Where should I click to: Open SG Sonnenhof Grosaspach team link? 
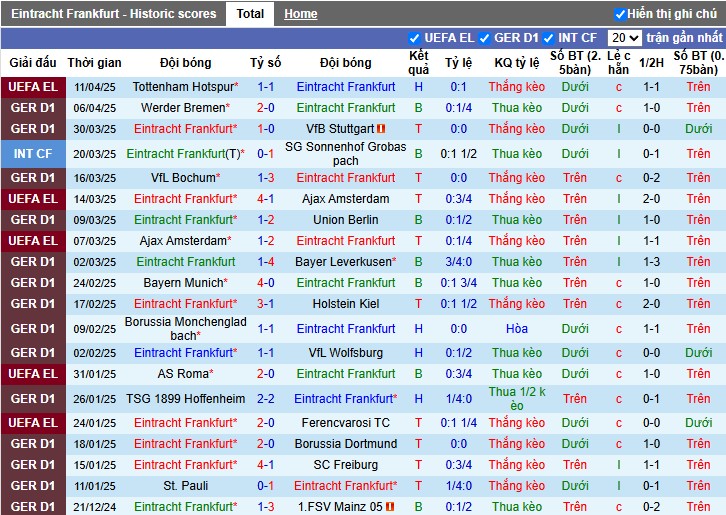[x=345, y=154]
